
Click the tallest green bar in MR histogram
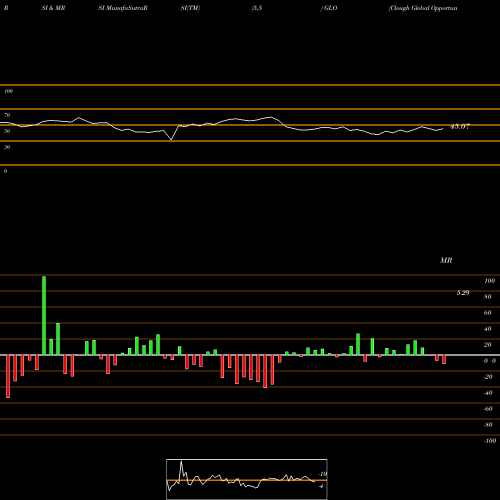(x=44, y=315)
